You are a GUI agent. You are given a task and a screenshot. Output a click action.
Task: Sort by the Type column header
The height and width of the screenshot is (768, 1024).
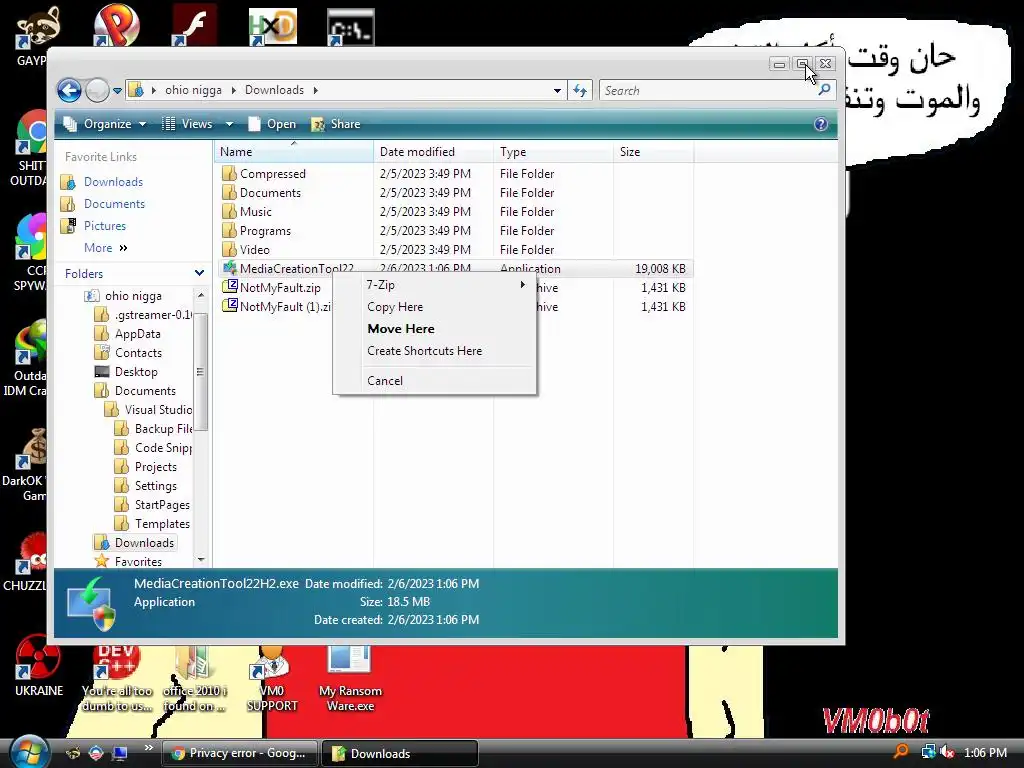tap(553, 152)
